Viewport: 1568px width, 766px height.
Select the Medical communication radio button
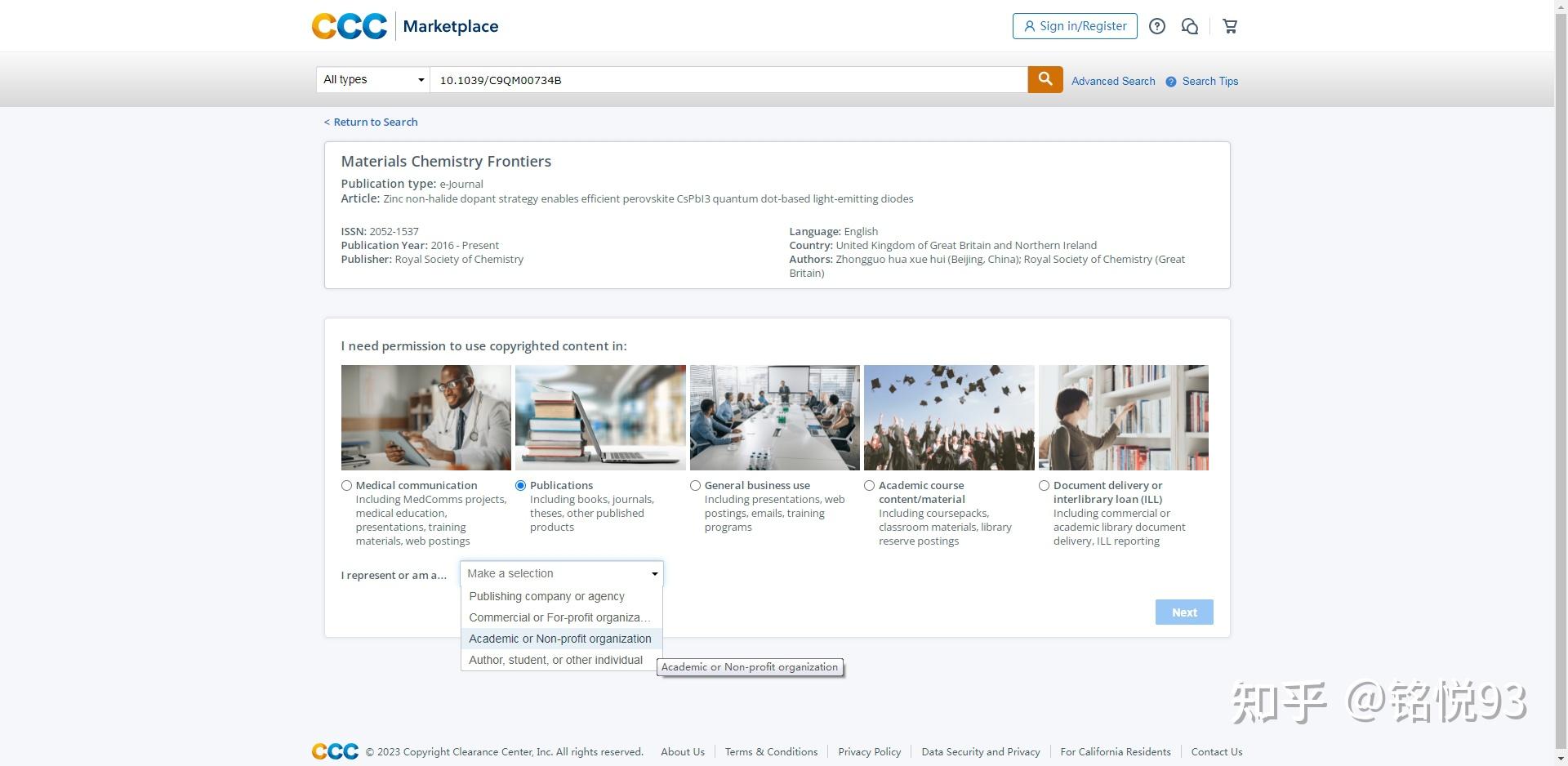click(346, 485)
